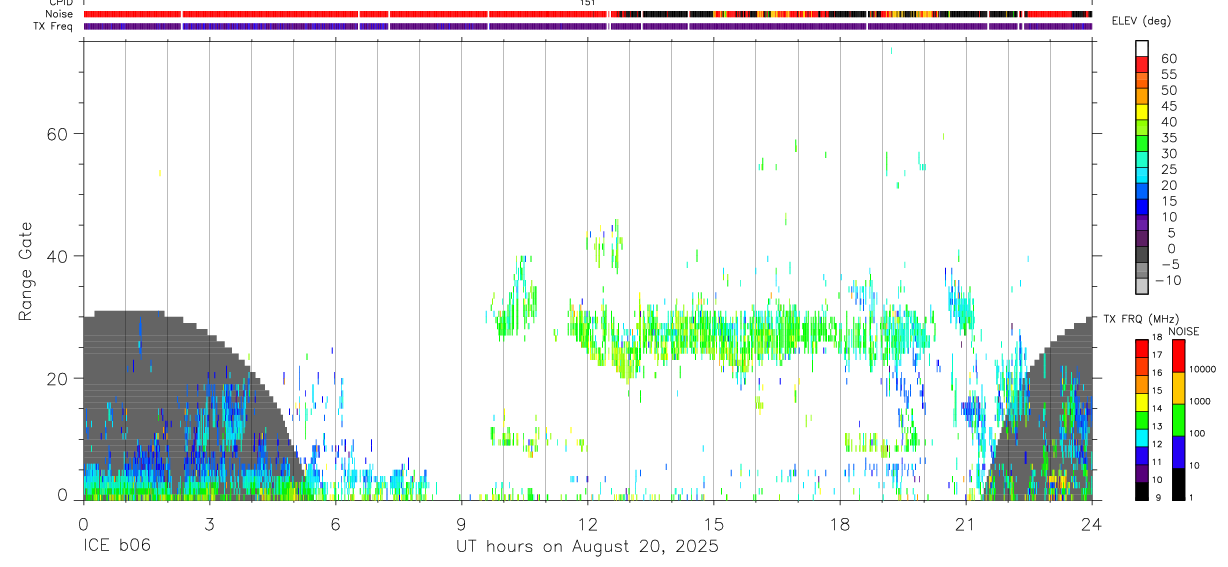Click the 'UT hours on August 20, 2025' label
Image resolution: width=1228 pixels, height=567 pixels.
587,547
